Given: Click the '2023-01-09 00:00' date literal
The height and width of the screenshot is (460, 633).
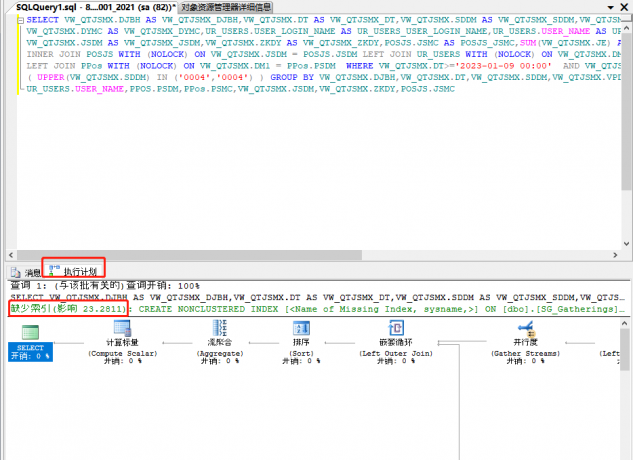Looking at the screenshot, I should click(503, 66).
